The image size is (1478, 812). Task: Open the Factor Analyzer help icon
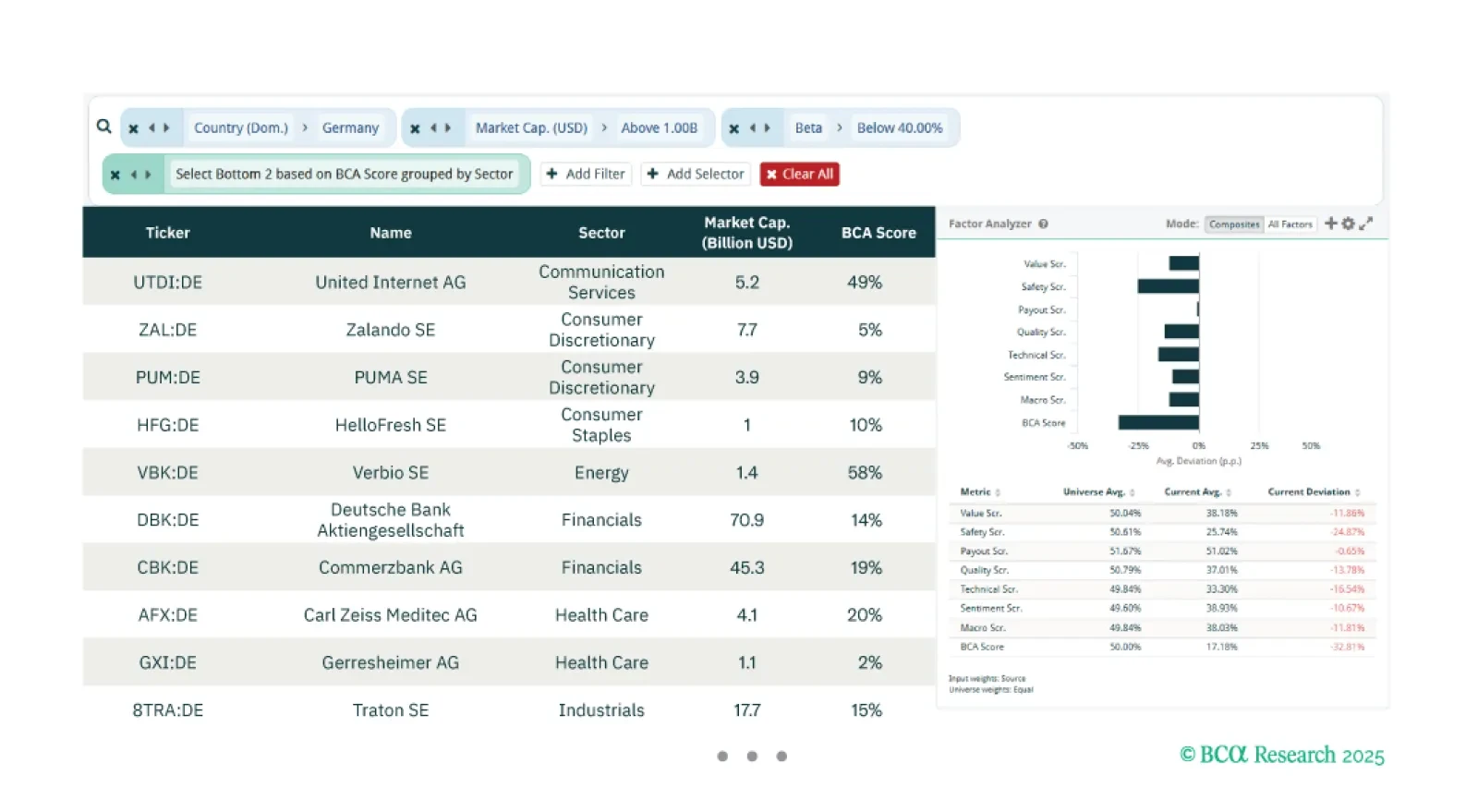point(1043,224)
